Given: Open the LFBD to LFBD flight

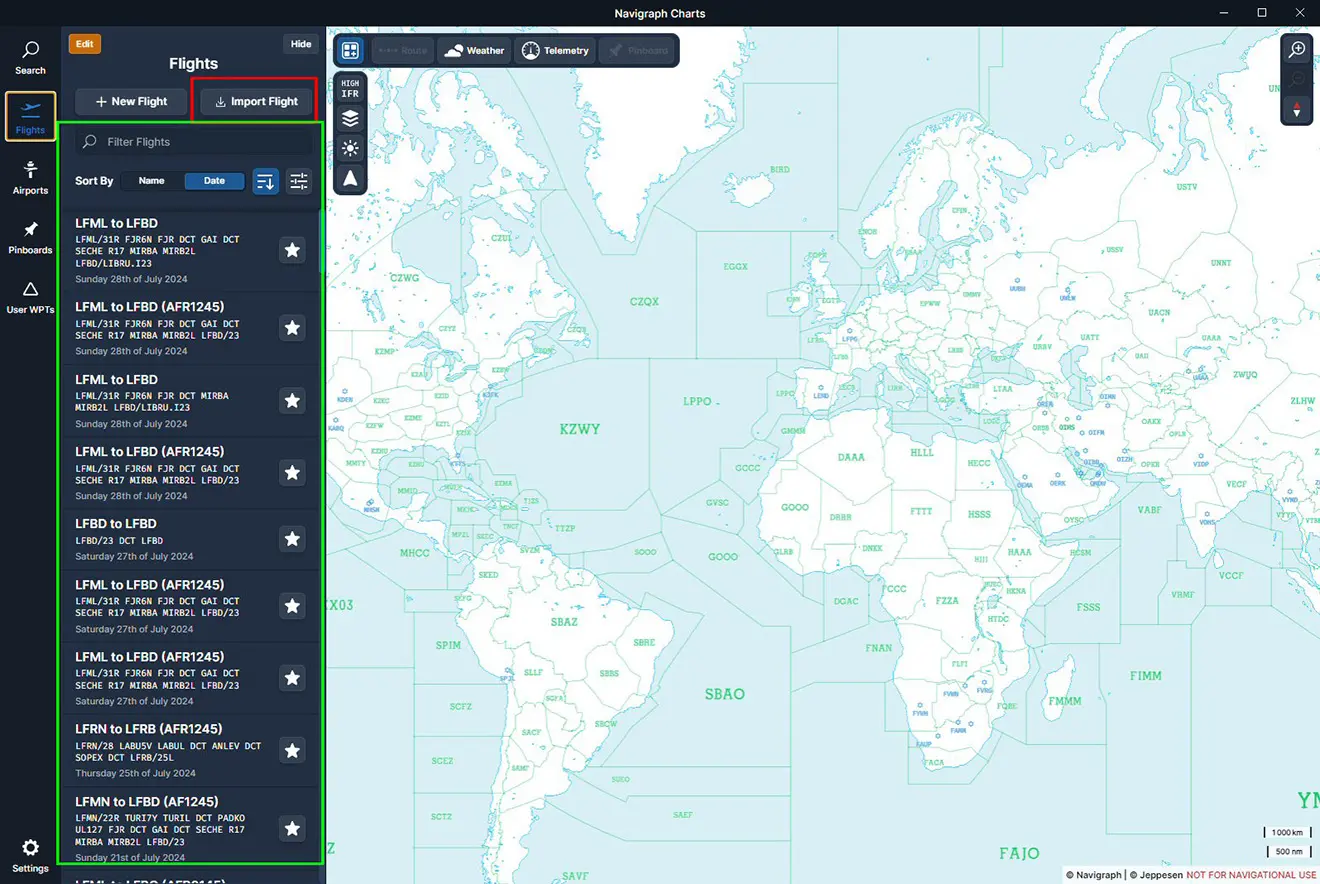Looking at the screenshot, I should point(190,539).
